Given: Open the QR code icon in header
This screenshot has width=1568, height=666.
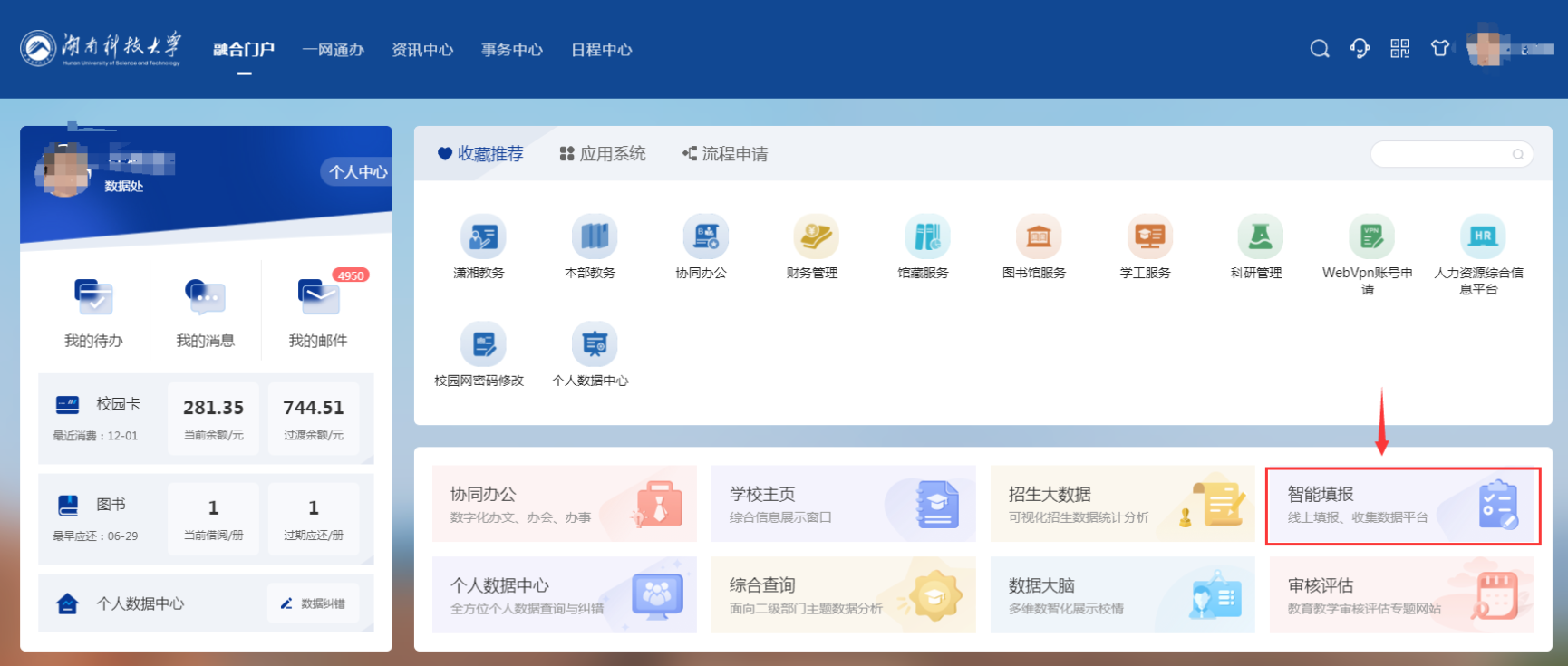Looking at the screenshot, I should (x=1399, y=49).
